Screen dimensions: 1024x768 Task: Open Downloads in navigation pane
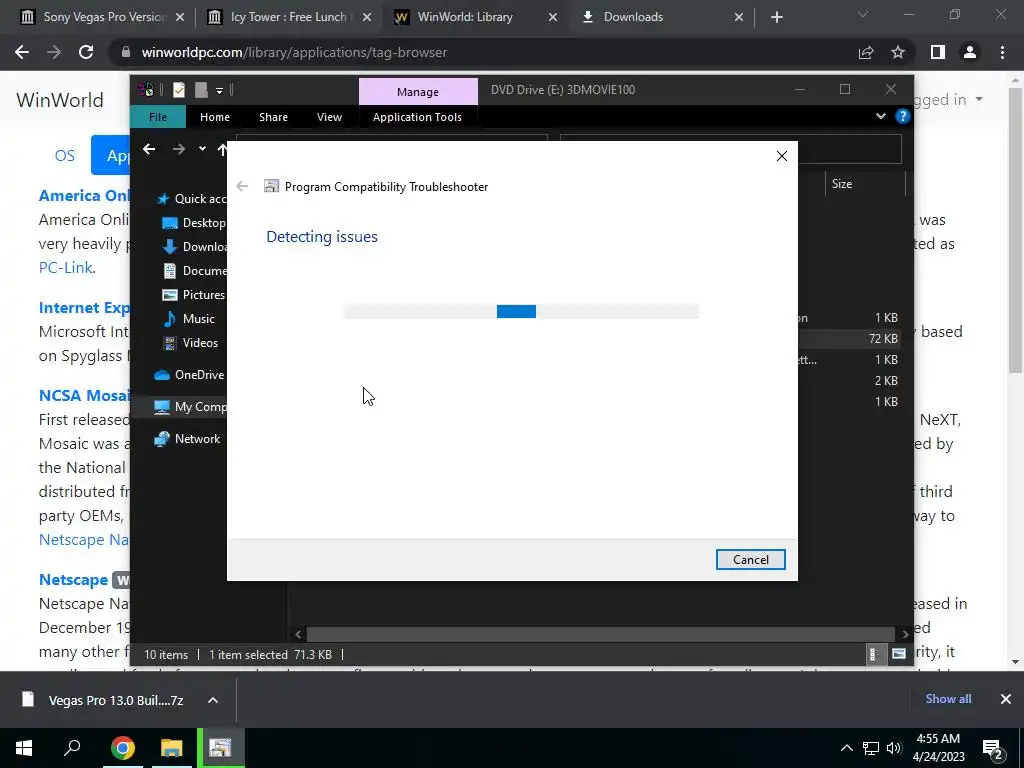(194, 247)
